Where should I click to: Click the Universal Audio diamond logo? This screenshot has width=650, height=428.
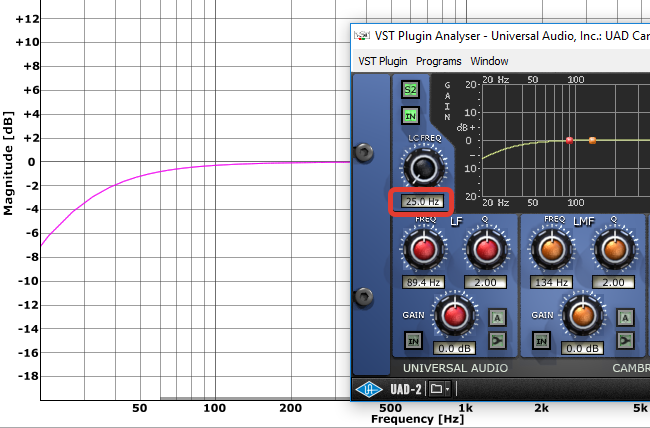point(369,389)
